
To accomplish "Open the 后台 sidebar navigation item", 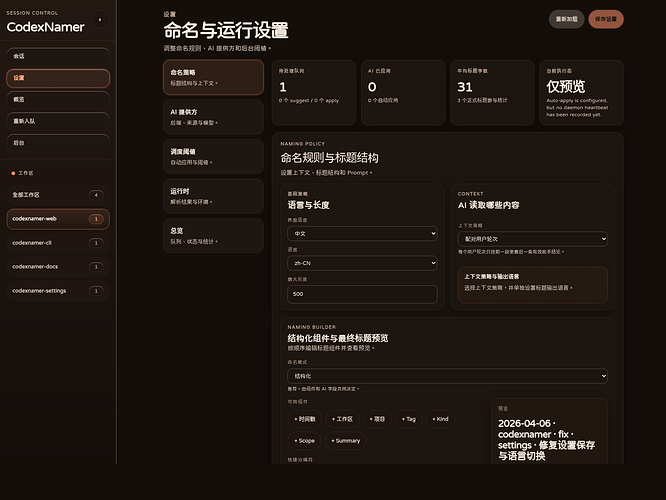I will (x=58, y=143).
